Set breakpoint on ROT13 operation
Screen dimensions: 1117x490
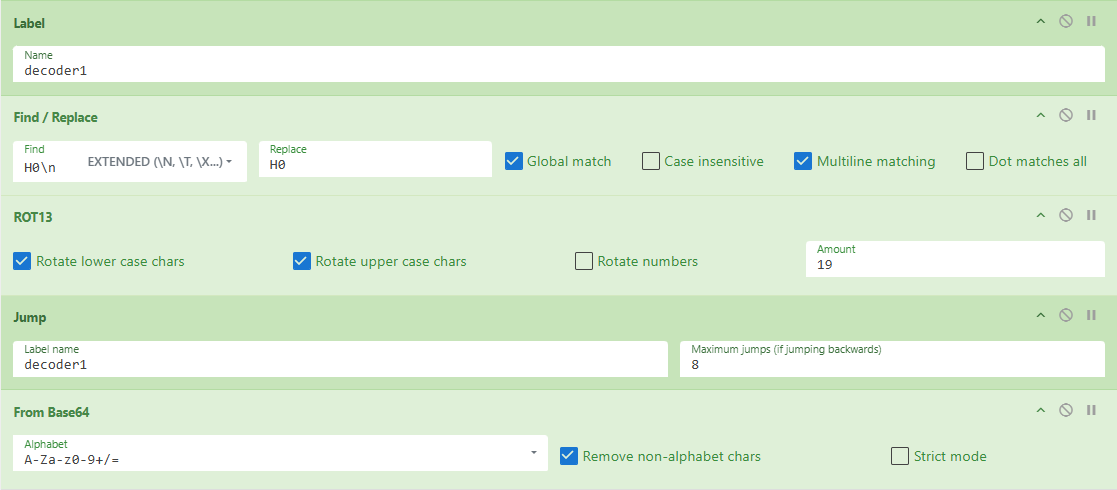(x=1091, y=215)
